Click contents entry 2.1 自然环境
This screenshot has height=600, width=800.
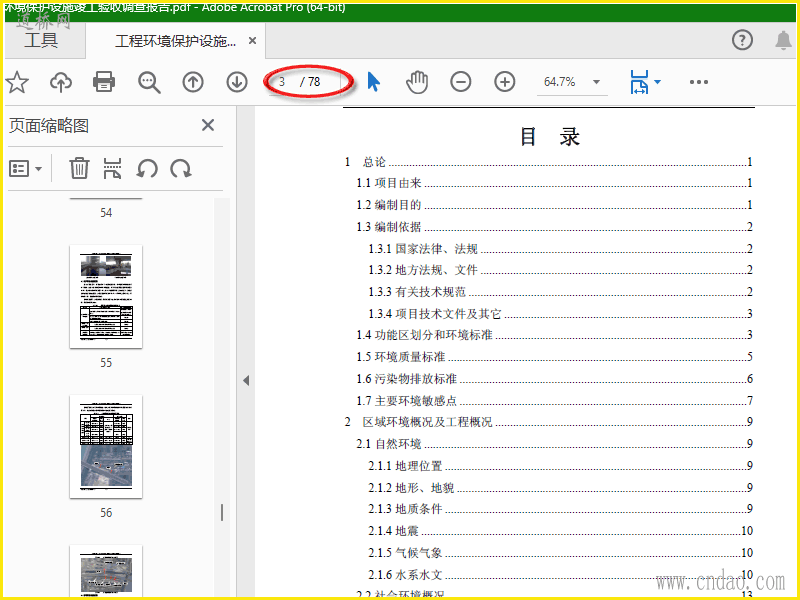[x=554, y=444]
